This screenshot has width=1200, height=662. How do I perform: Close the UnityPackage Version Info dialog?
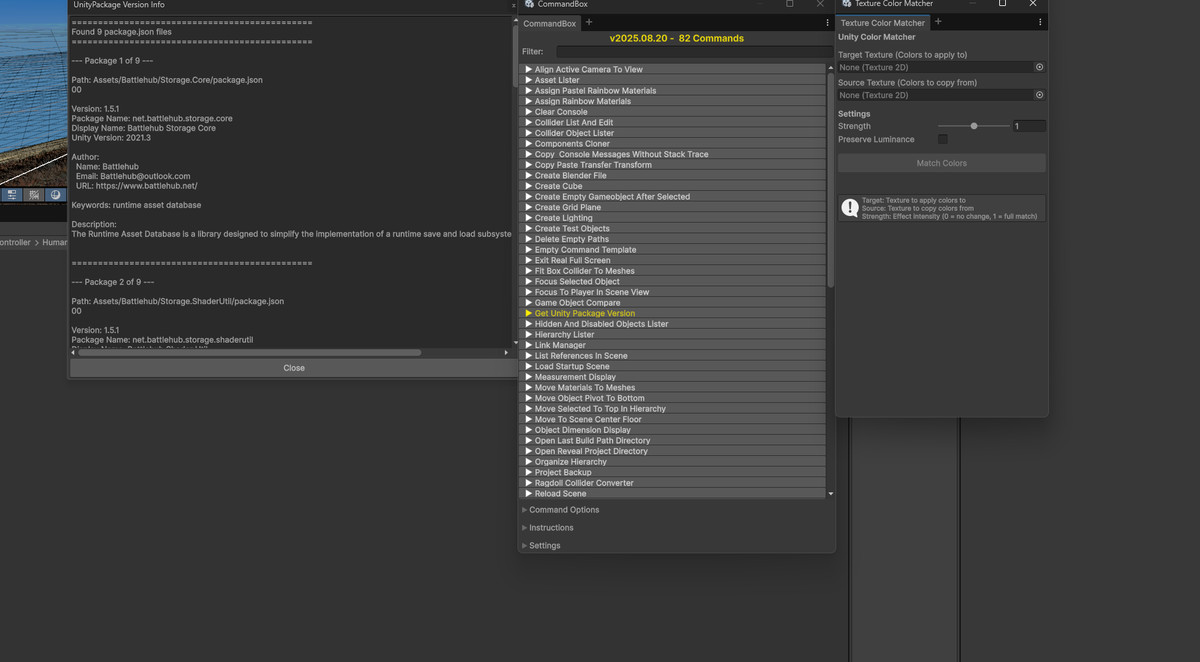tap(293, 368)
